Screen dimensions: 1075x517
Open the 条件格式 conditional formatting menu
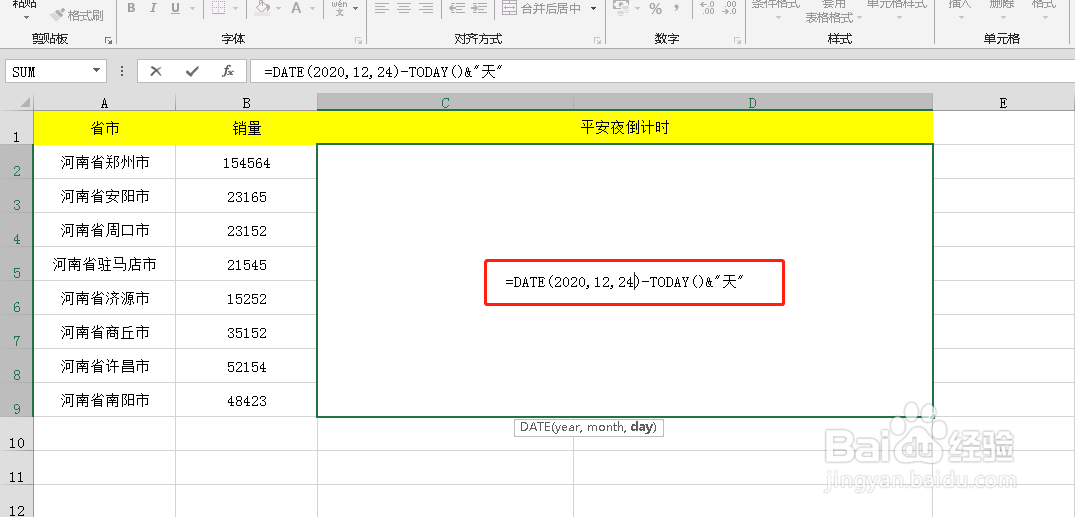[x=775, y=9]
